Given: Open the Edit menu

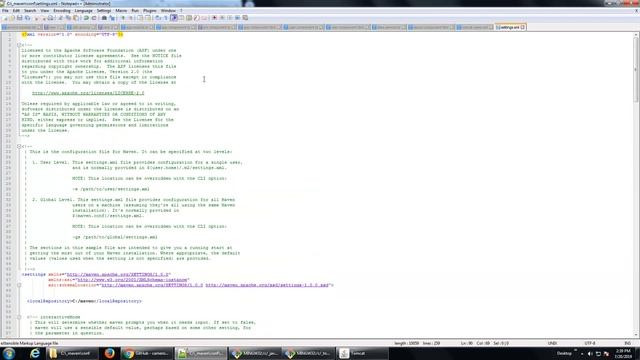Looking at the screenshot, I should pos(16,11).
